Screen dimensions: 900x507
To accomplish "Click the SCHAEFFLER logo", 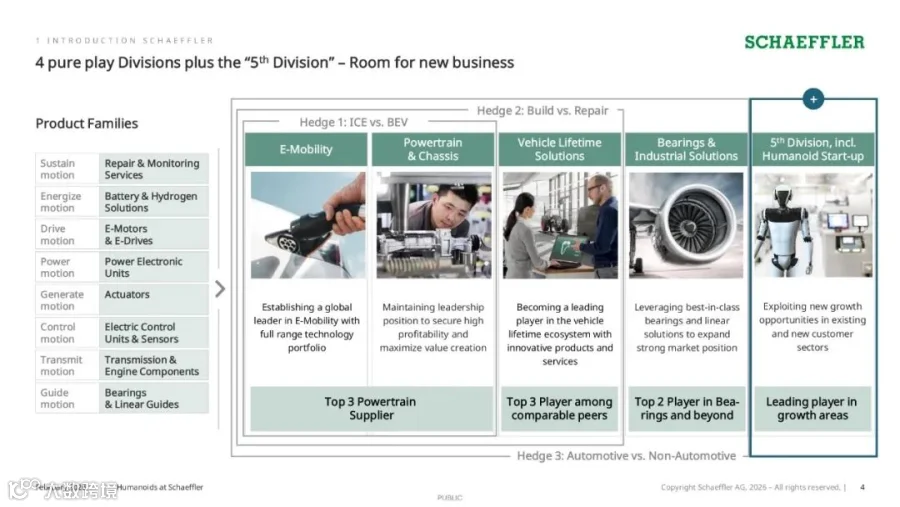I will (804, 42).
